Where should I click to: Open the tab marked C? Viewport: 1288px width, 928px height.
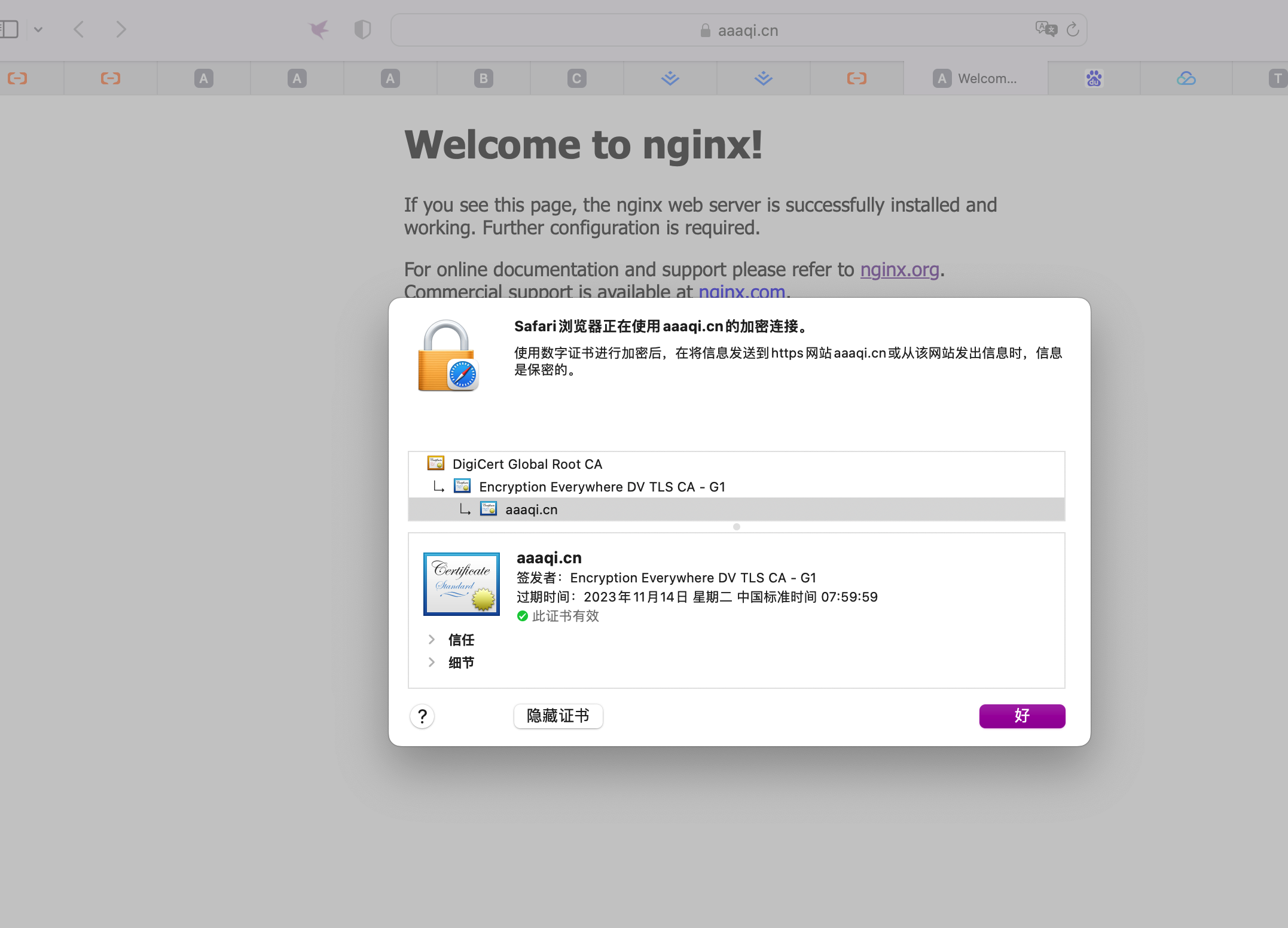click(x=576, y=78)
